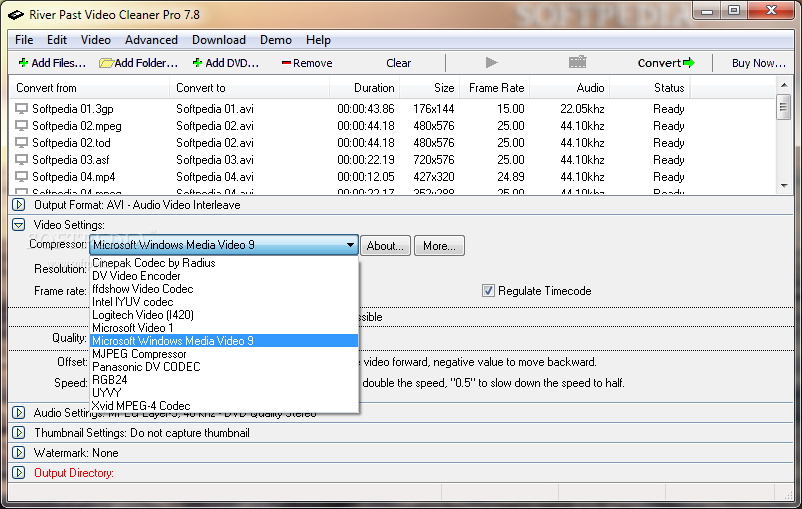Sort by the Duration column header
Screen dimensions: 802x509
[364, 88]
